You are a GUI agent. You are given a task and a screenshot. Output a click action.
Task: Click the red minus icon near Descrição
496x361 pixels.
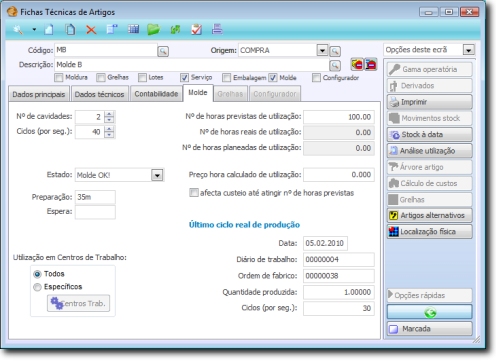tap(371, 64)
